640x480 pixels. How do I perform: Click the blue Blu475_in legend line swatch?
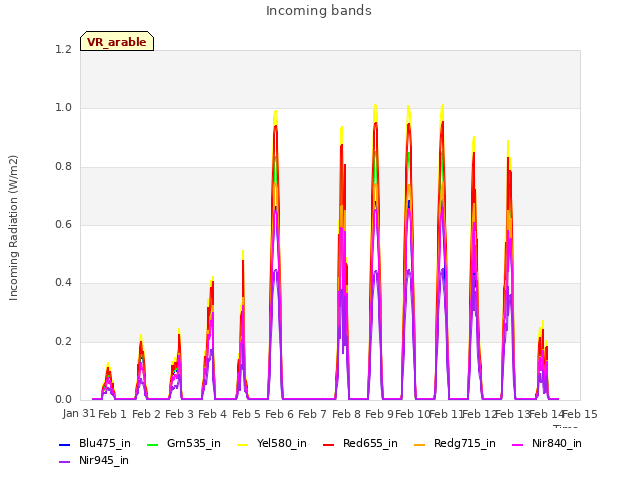click(64, 444)
